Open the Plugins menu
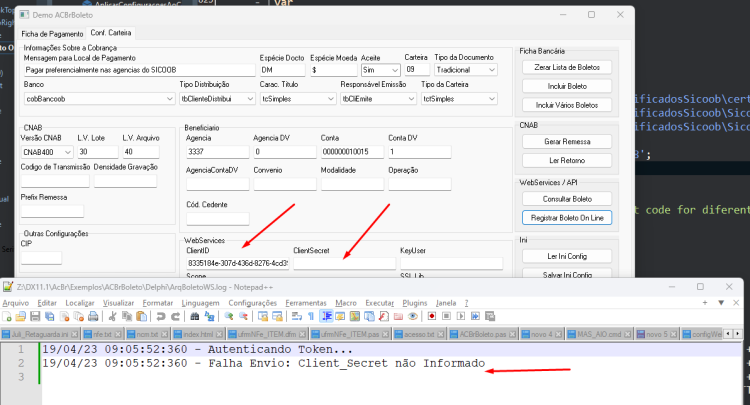Screen dimensions: 750x405 [x=415, y=303]
